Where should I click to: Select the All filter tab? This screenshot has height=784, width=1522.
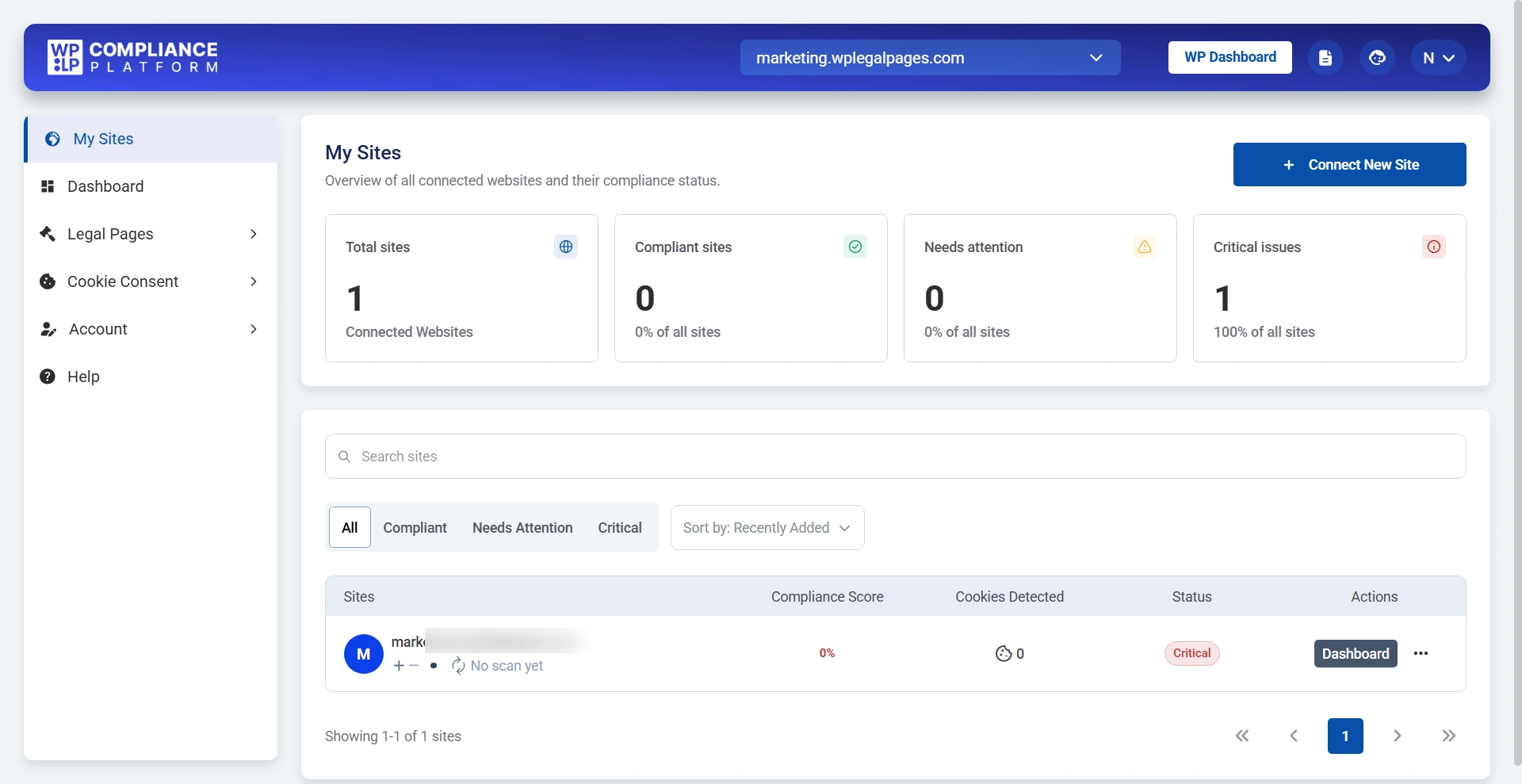350,527
